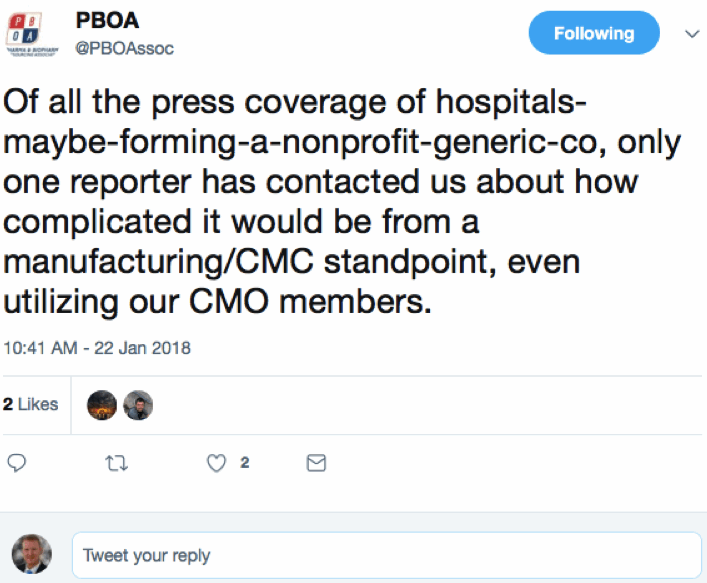Viewport: 707px width, 583px height.
Task: Click the first liker's avatar
Action: (102, 405)
